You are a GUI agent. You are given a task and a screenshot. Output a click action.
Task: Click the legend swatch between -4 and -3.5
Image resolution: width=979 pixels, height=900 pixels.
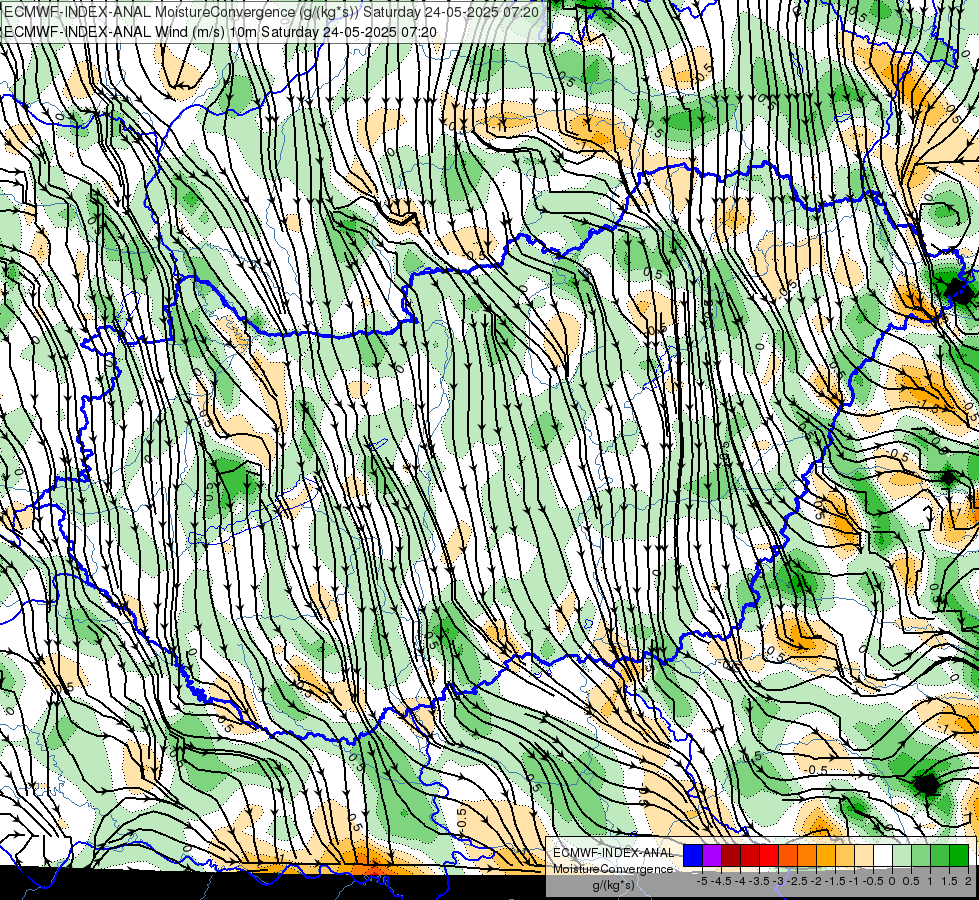pos(750,855)
